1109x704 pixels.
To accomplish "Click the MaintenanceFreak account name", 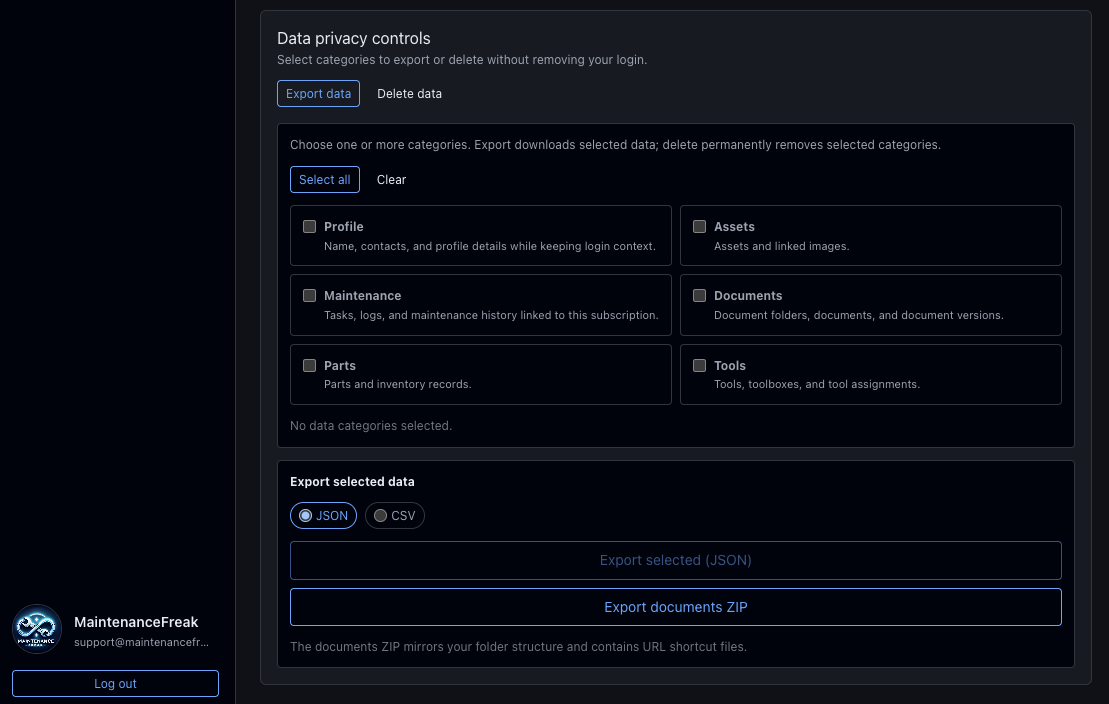I will [136, 622].
